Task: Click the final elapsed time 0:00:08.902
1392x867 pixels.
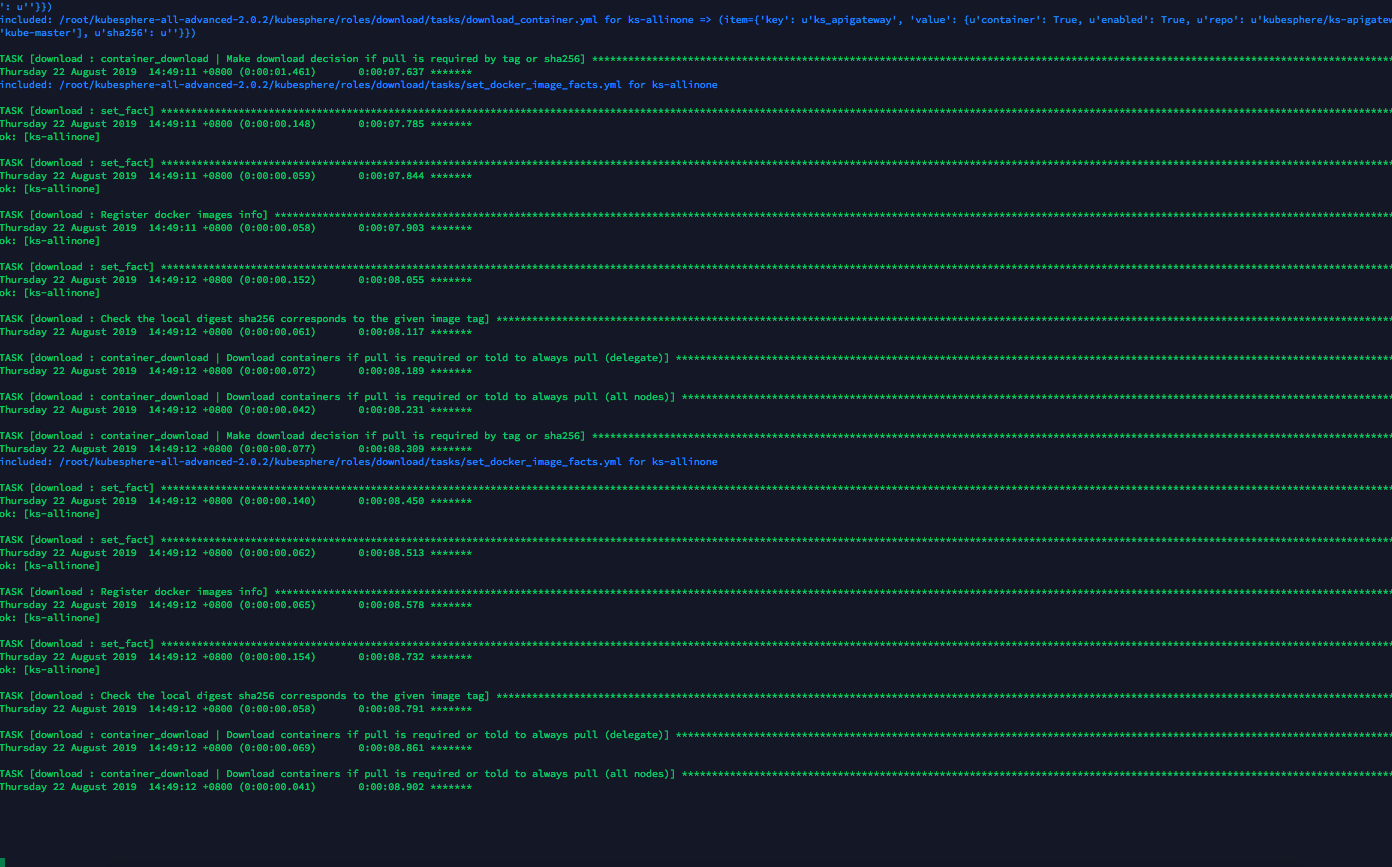Action: coord(391,787)
